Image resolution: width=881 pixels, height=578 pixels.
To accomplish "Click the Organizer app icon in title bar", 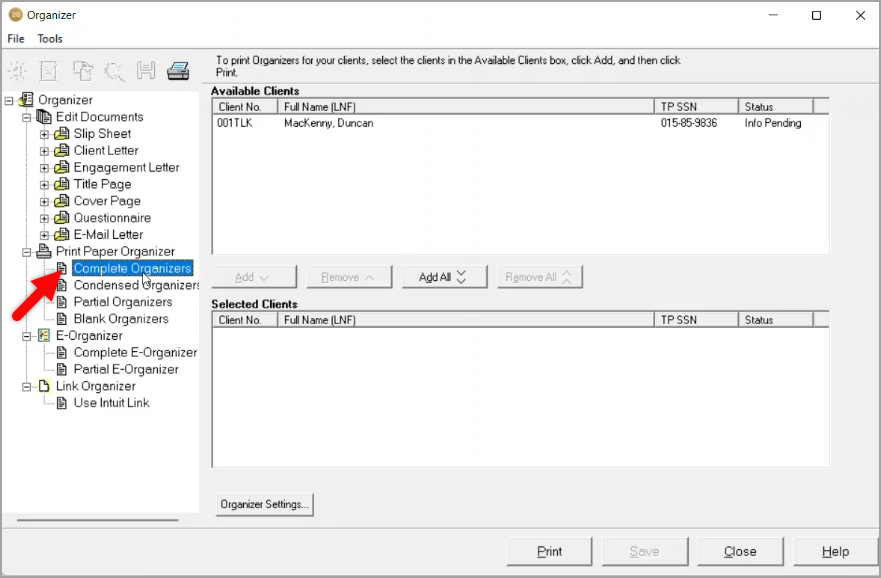I will (x=16, y=15).
